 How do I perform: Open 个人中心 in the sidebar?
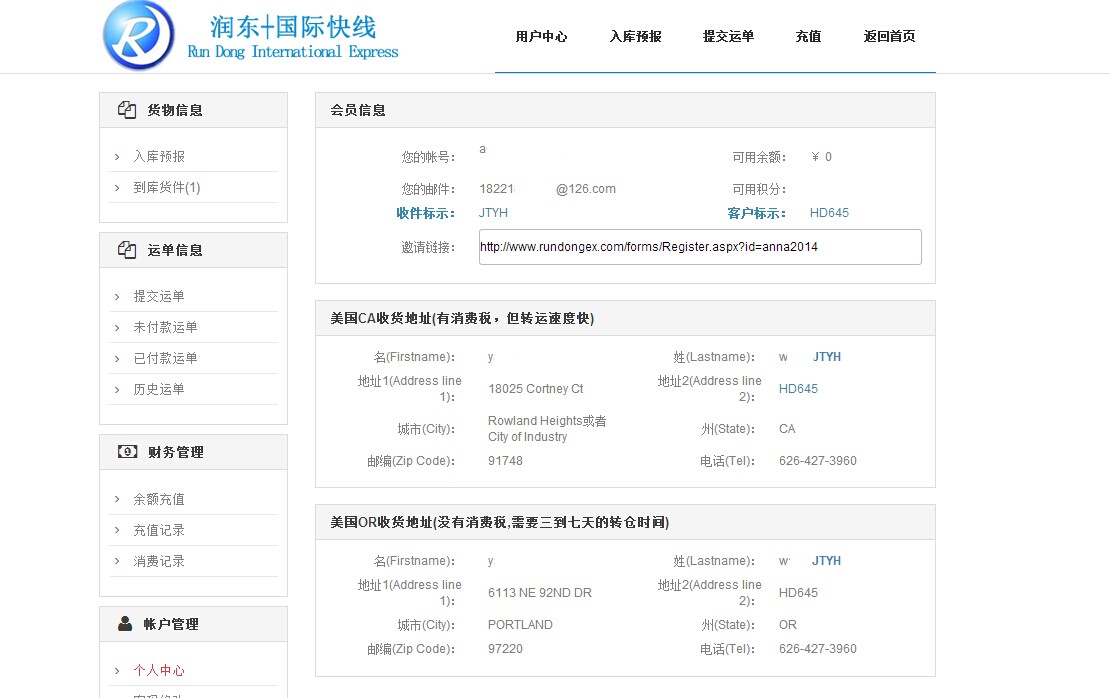click(159, 670)
